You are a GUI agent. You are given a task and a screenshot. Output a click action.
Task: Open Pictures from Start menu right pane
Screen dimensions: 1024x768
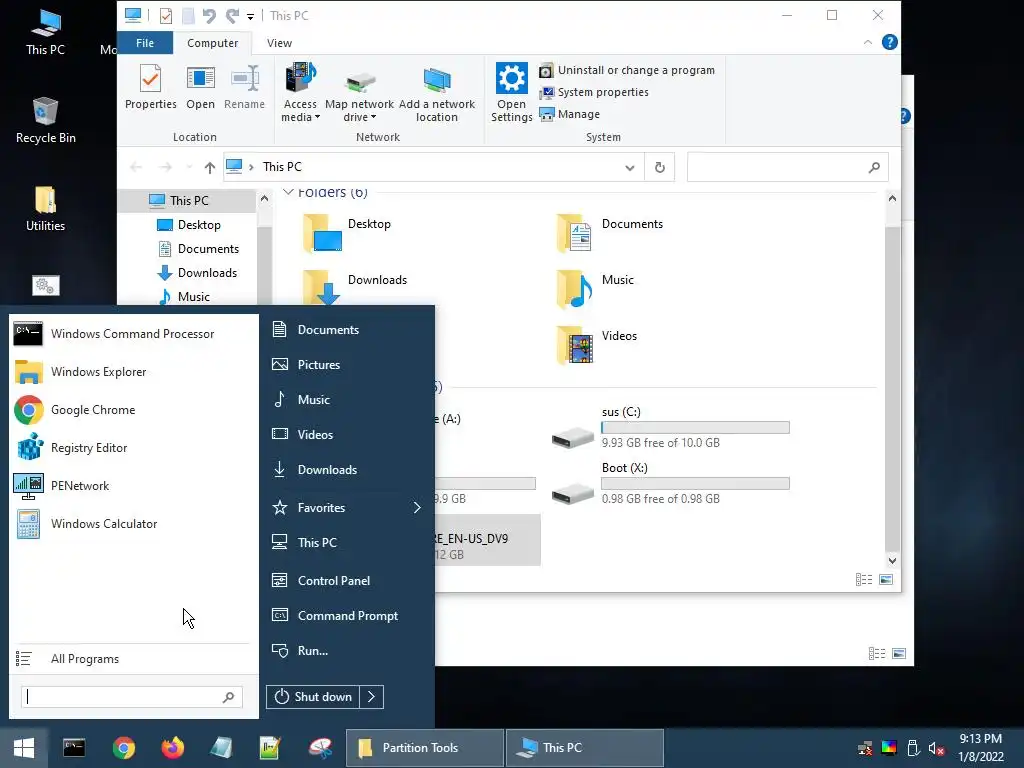pyautogui.click(x=306, y=364)
